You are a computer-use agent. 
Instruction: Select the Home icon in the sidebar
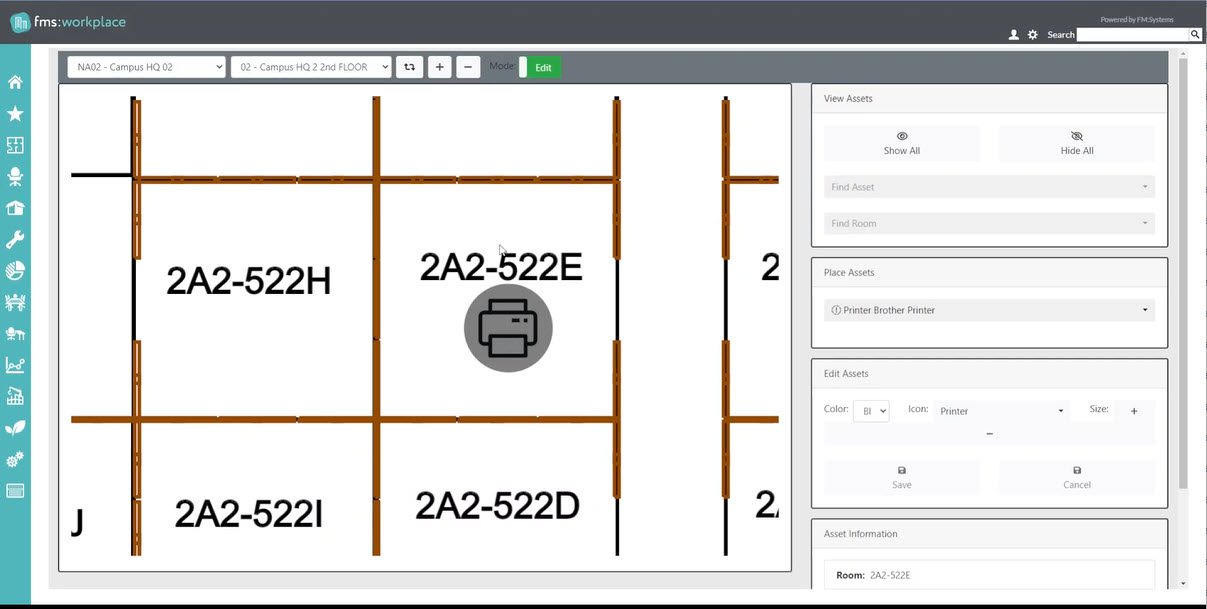click(x=14, y=82)
